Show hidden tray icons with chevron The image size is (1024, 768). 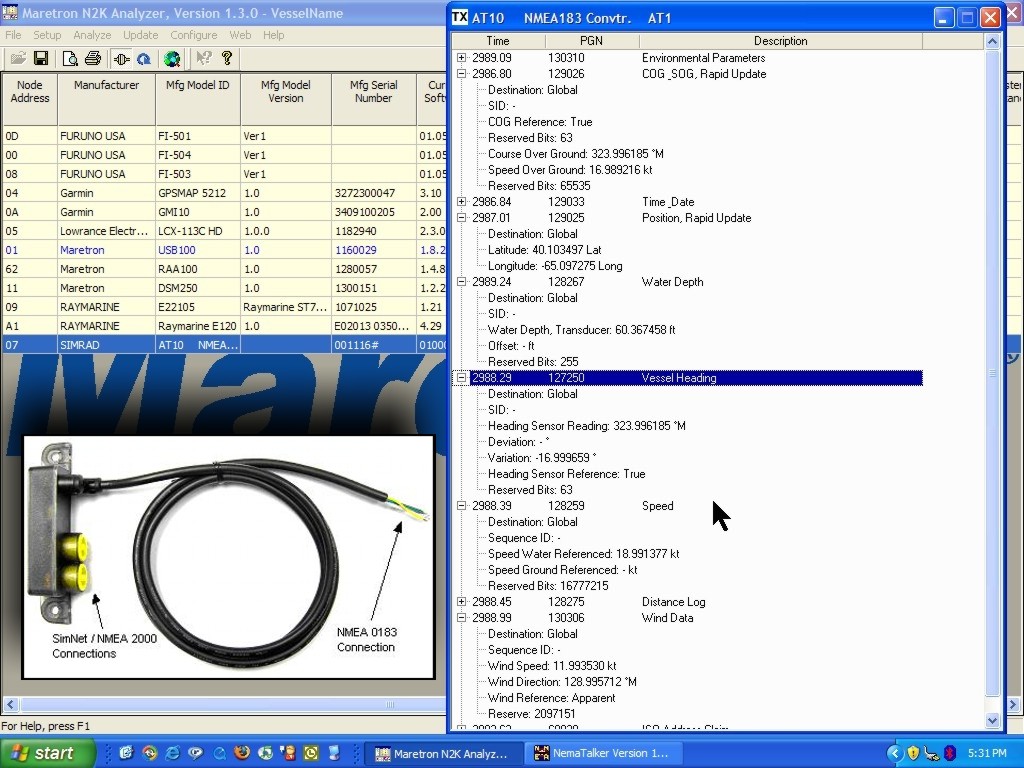pyautogui.click(x=894, y=753)
